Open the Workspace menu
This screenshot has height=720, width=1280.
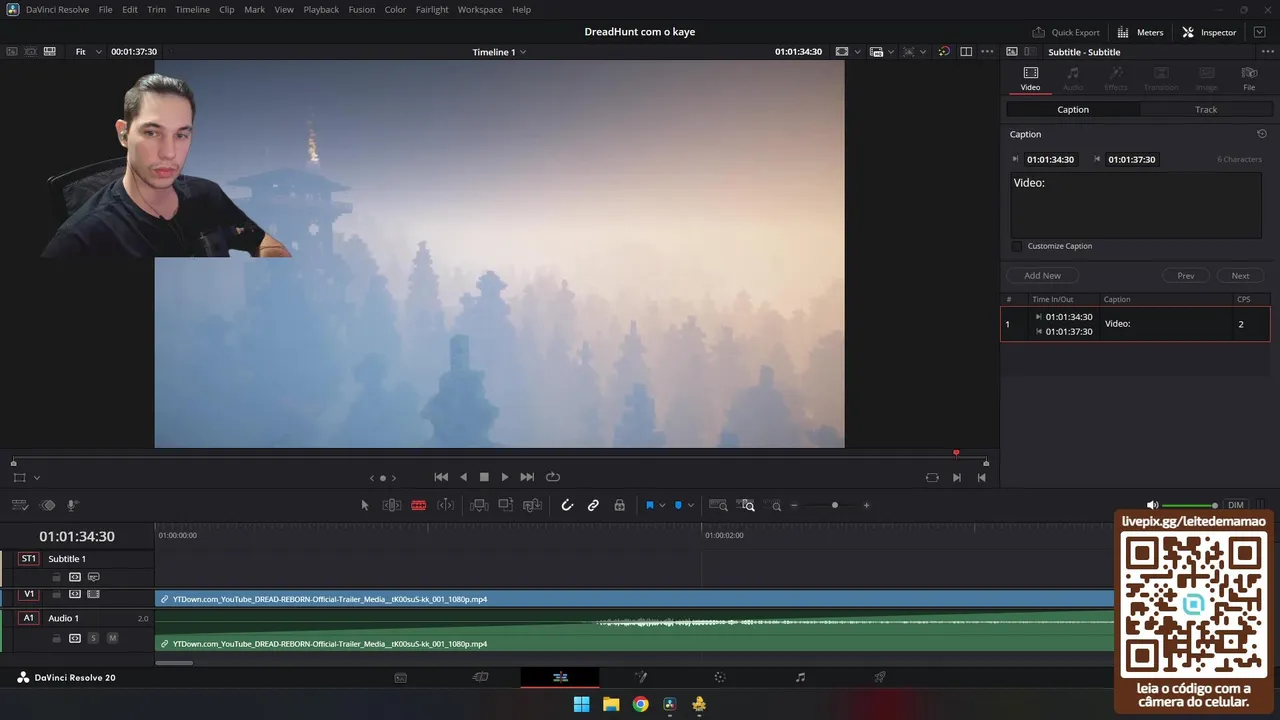480,9
